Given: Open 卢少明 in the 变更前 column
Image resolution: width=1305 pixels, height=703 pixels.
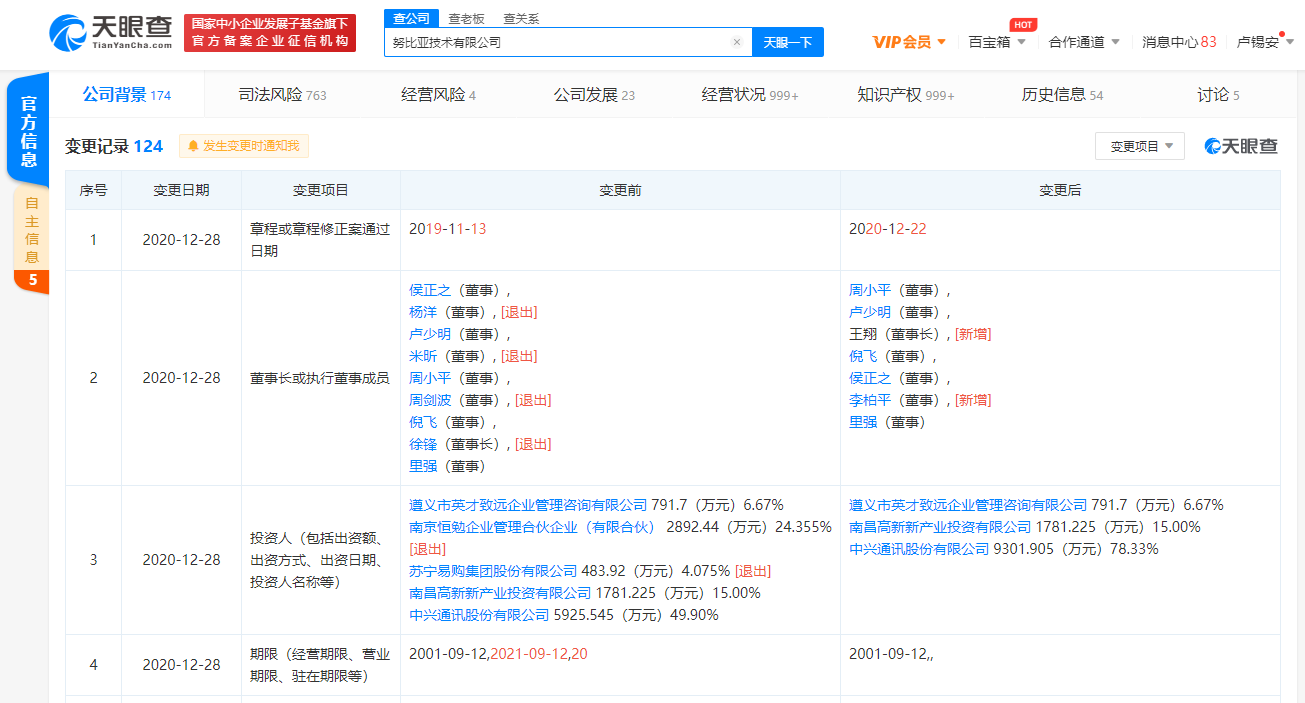Looking at the screenshot, I should point(430,334).
